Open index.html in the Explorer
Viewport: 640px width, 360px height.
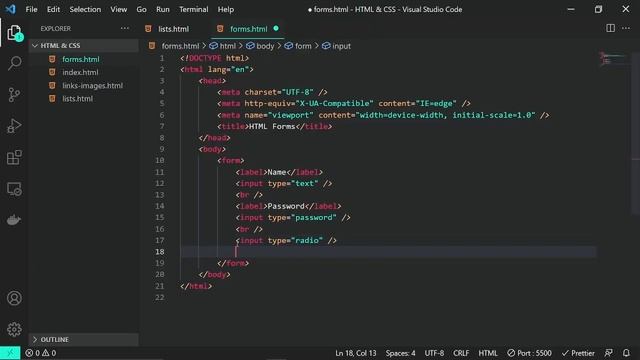click(80, 72)
